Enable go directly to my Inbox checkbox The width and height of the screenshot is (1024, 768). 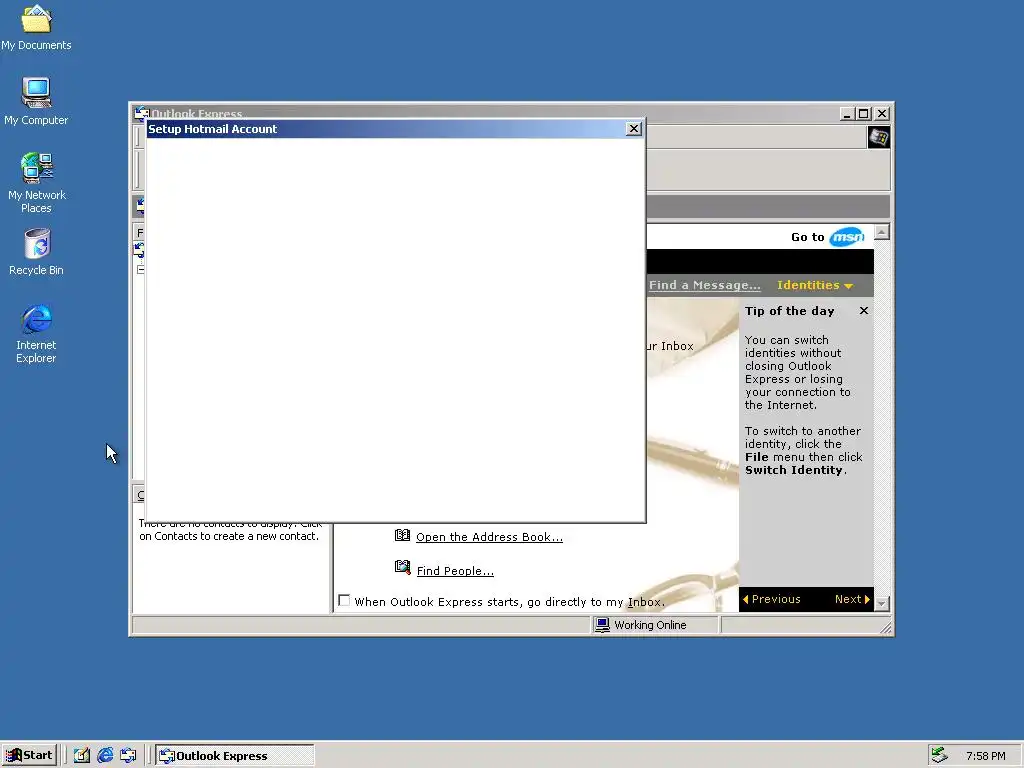(x=344, y=601)
